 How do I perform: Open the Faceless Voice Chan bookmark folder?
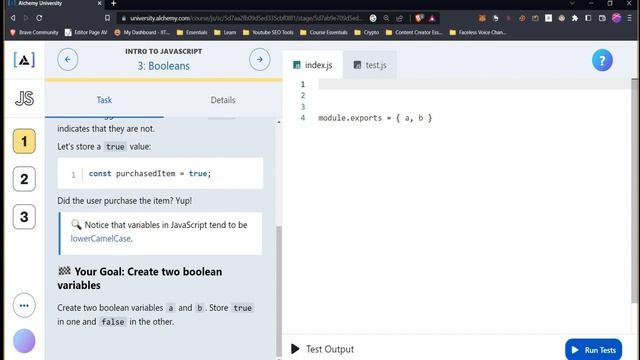(478, 32)
